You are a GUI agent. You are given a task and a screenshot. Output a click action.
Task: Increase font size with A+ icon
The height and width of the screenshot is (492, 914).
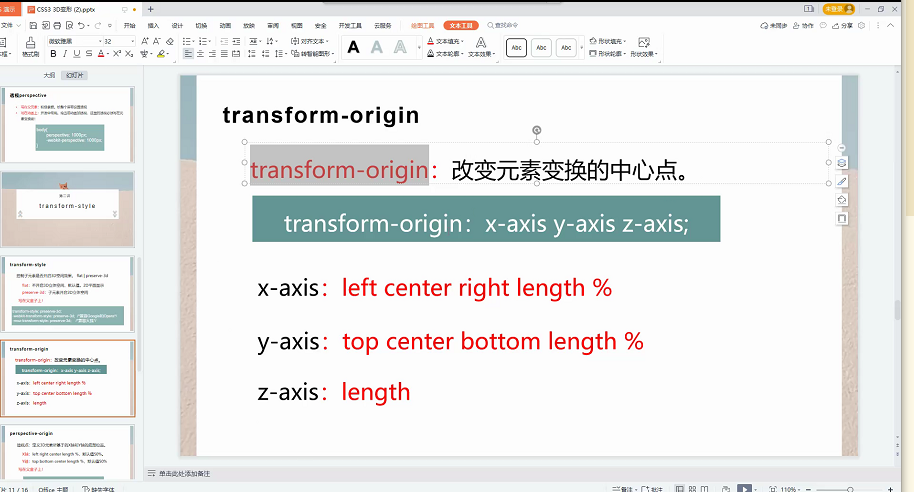(145, 41)
